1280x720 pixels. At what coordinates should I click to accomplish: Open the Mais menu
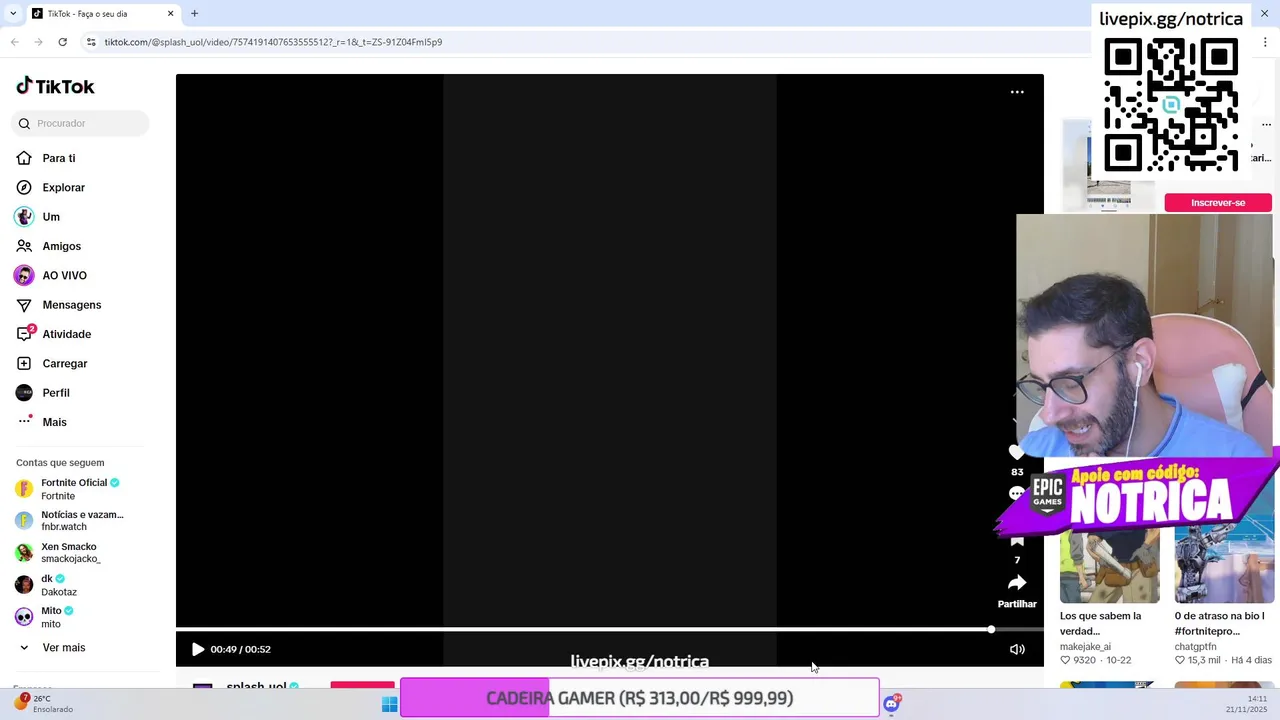coord(42,422)
